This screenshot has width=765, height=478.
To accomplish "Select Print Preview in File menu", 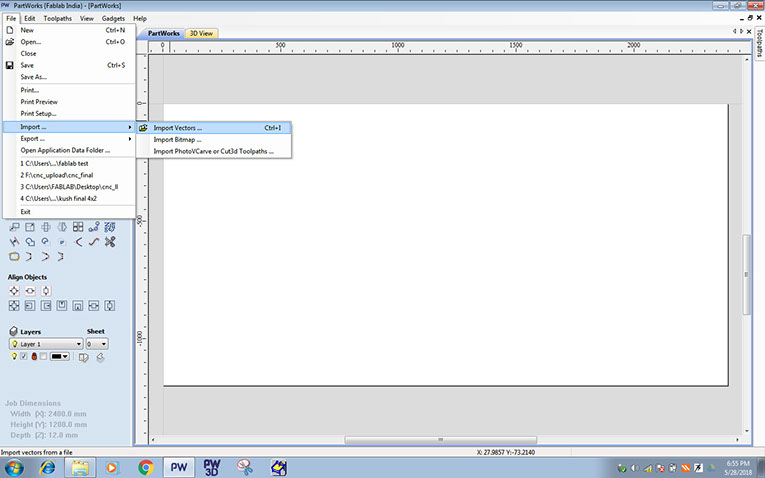I will (69, 101).
